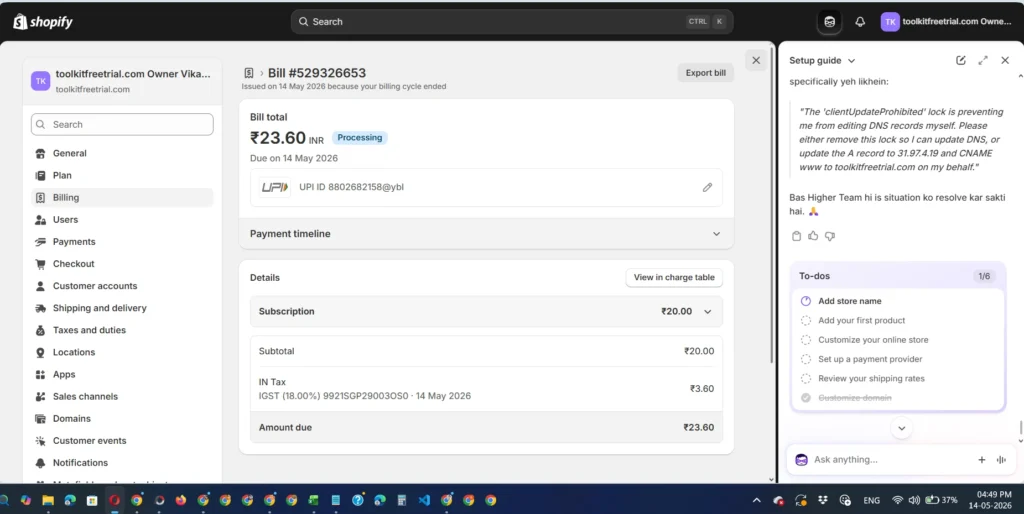Image resolution: width=1024 pixels, height=514 pixels.
Task: Open the Setup guide dropdown
Action: tap(822, 60)
